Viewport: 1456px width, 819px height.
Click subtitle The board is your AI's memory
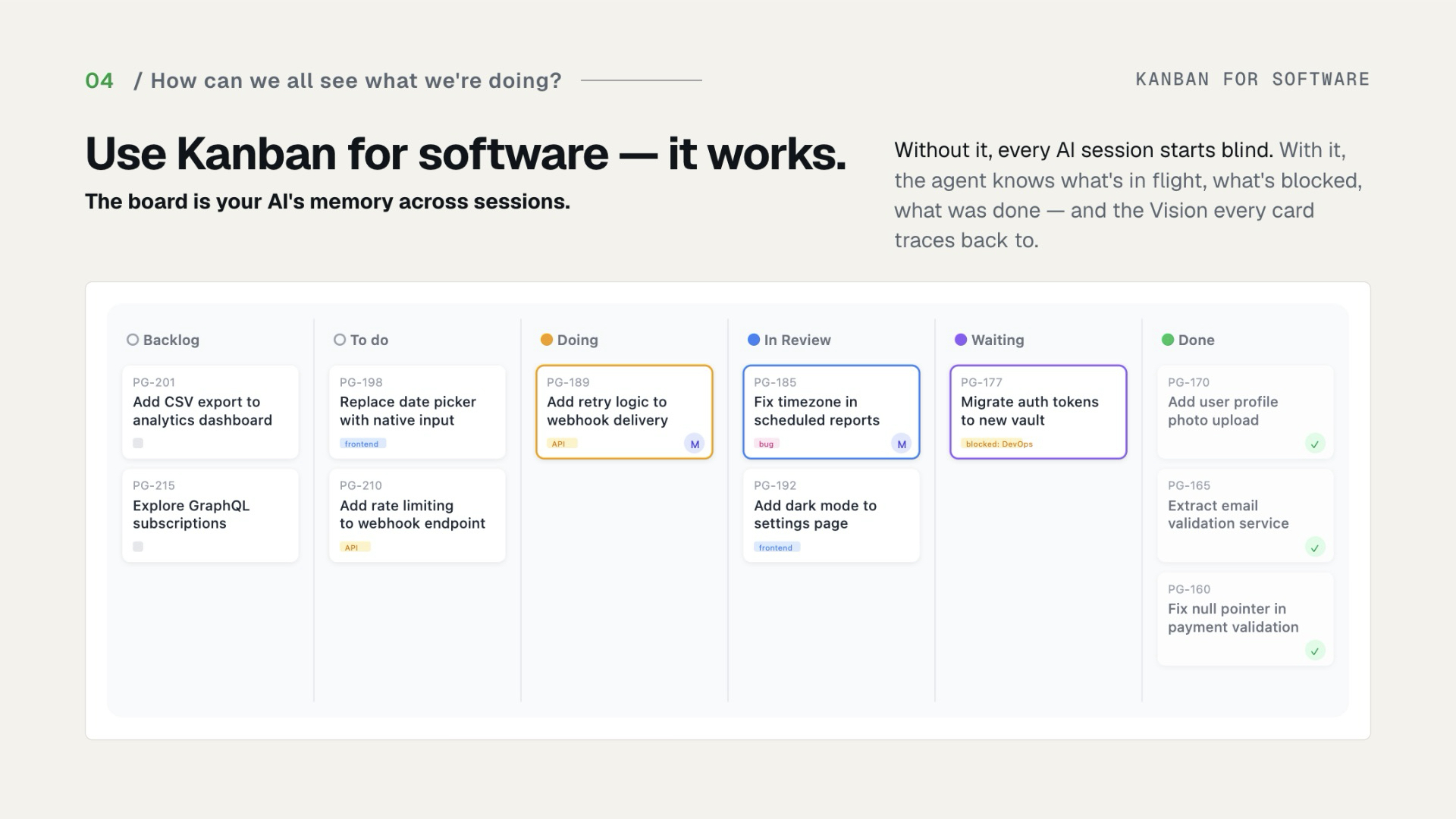click(x=328, y=202)
